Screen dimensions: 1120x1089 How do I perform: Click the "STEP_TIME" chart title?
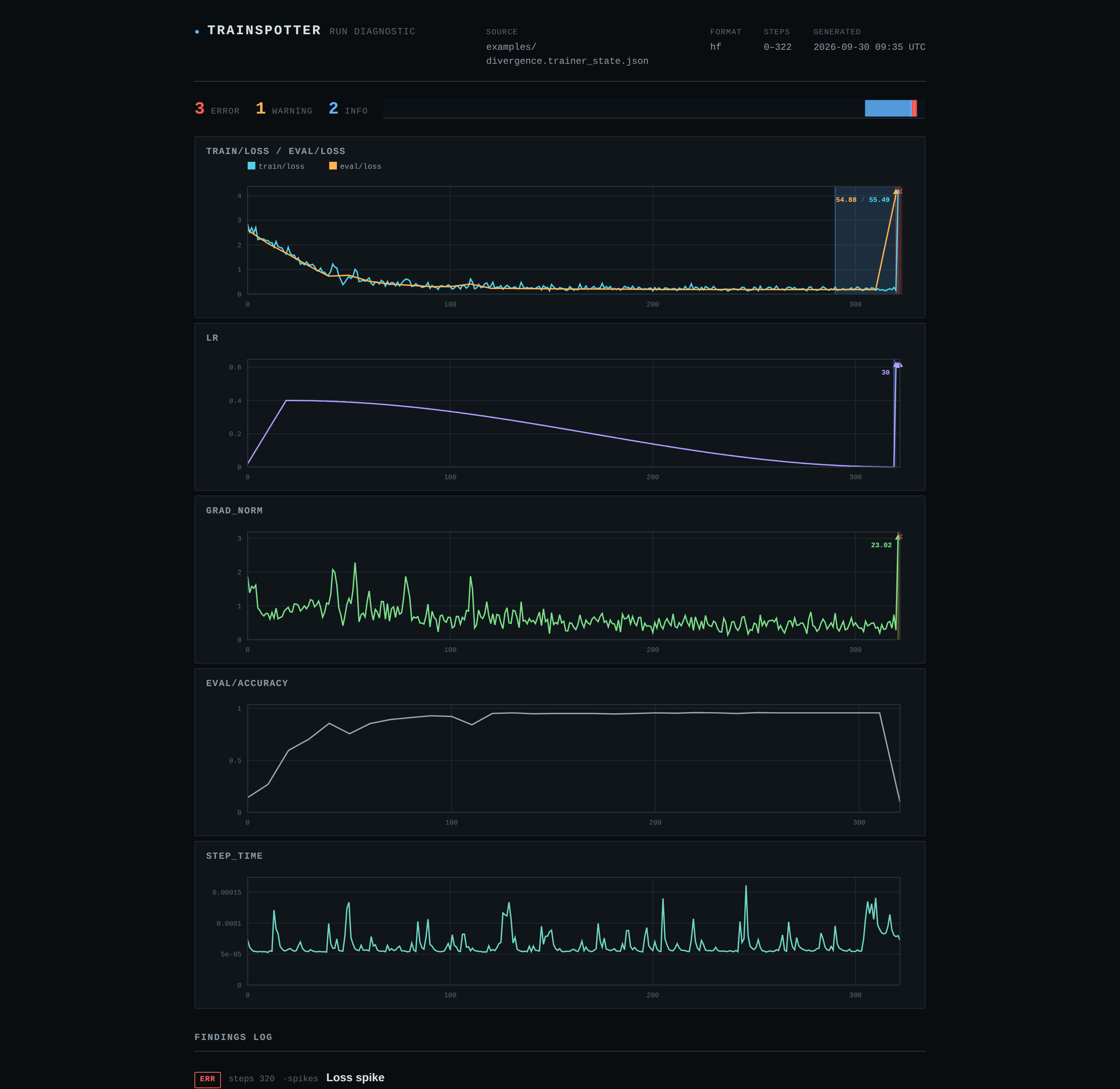(x=234, y=856)
